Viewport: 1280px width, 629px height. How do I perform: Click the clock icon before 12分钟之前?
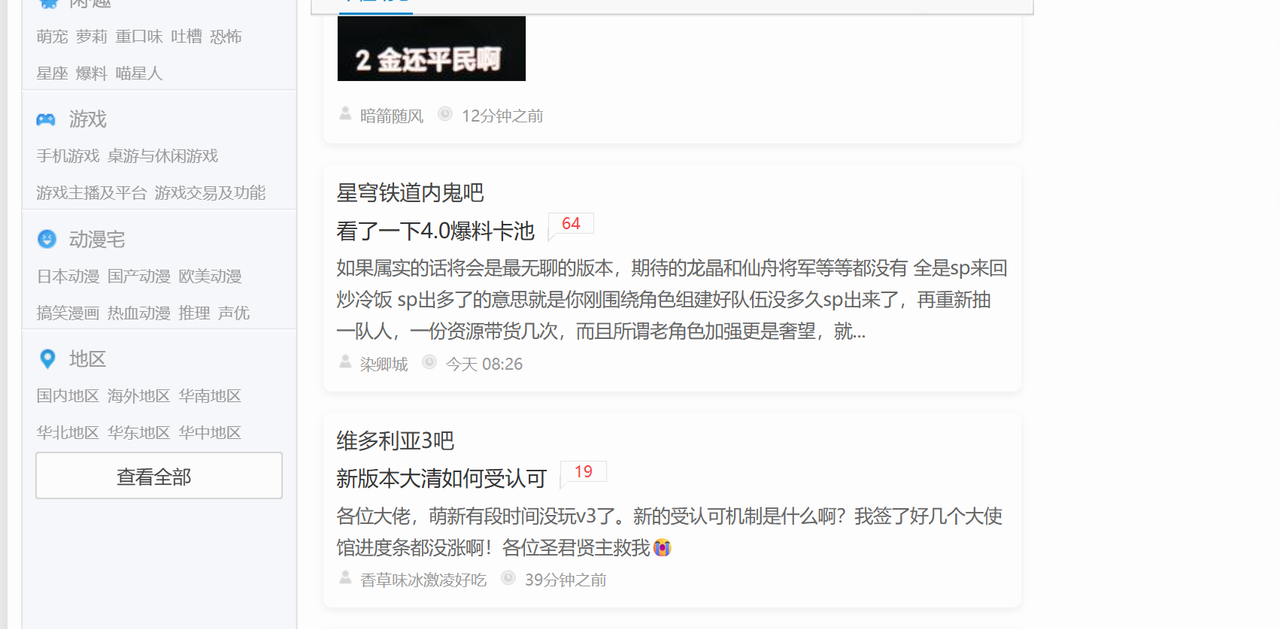point(445,115)
